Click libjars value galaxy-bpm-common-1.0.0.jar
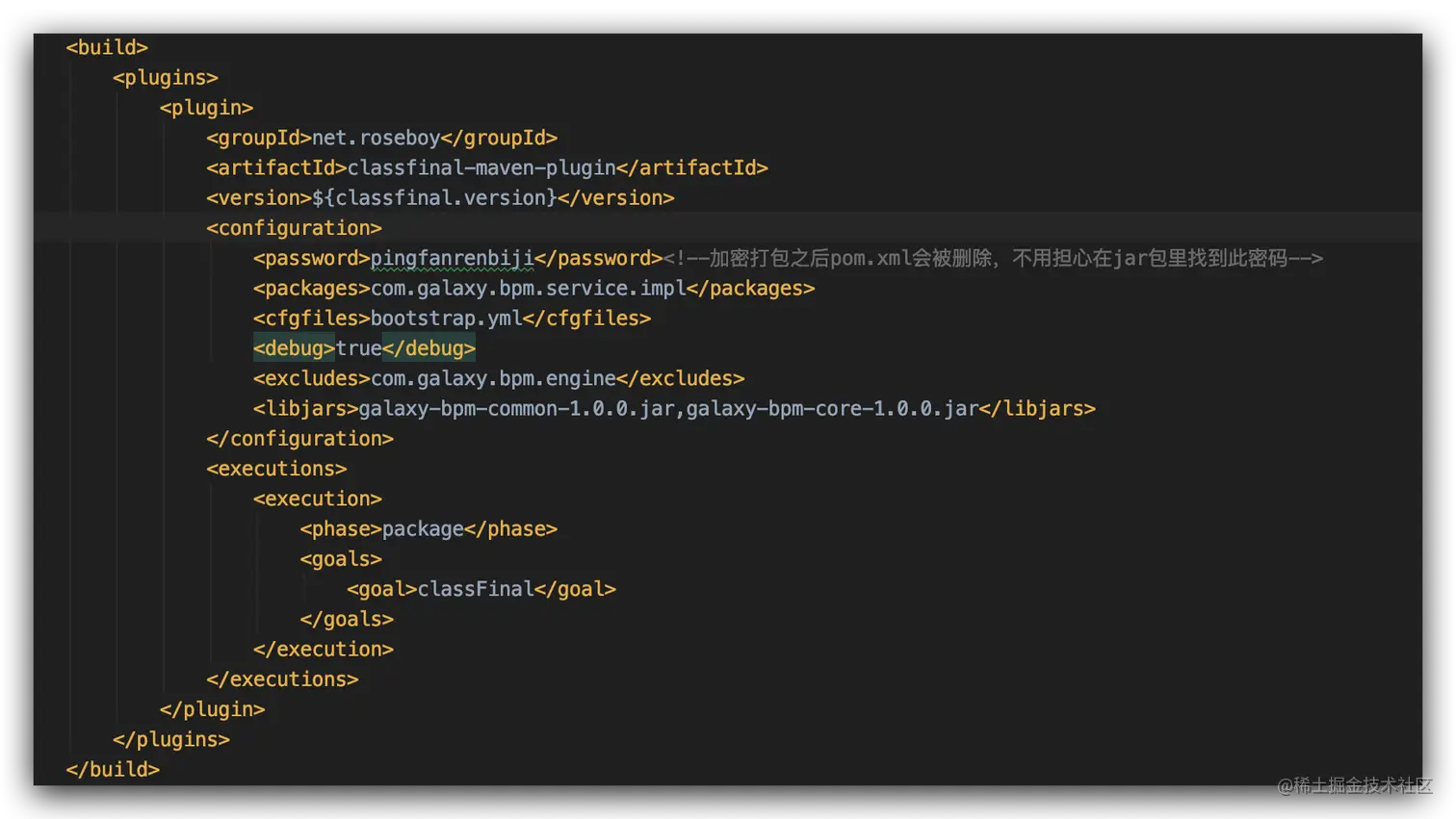The image size is (1456, 819). (x=517, y=408)
